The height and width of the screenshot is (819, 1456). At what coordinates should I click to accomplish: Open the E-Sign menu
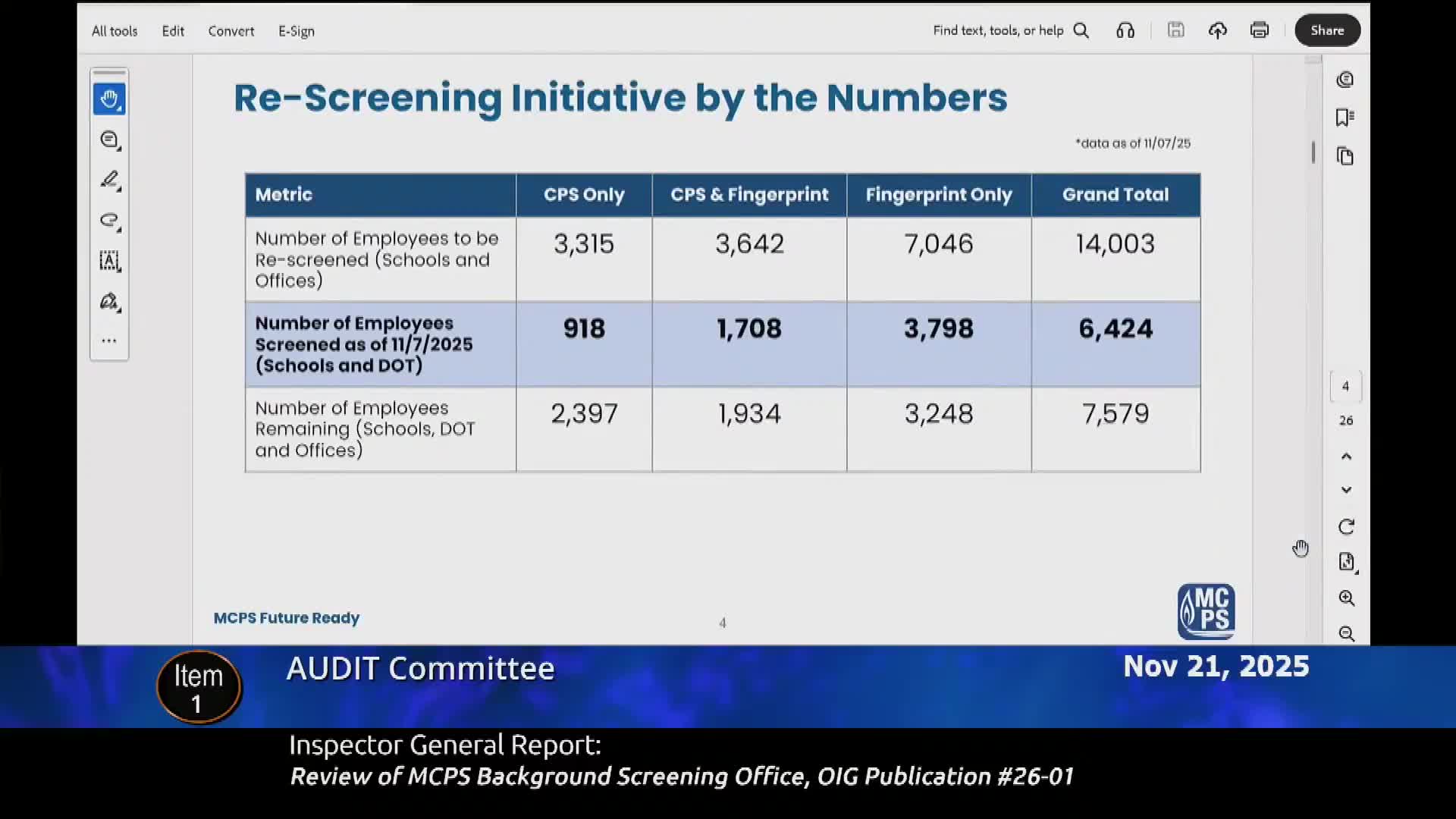coord(296,31)
